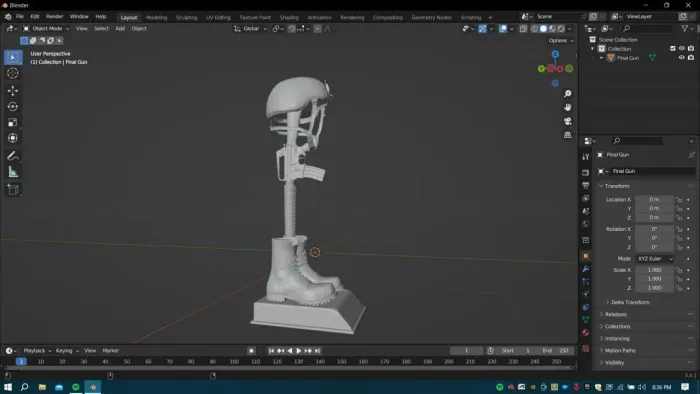700x394 pixels.
Task: Click the camera view icon in viewport
Action: [x=567, y=121]
